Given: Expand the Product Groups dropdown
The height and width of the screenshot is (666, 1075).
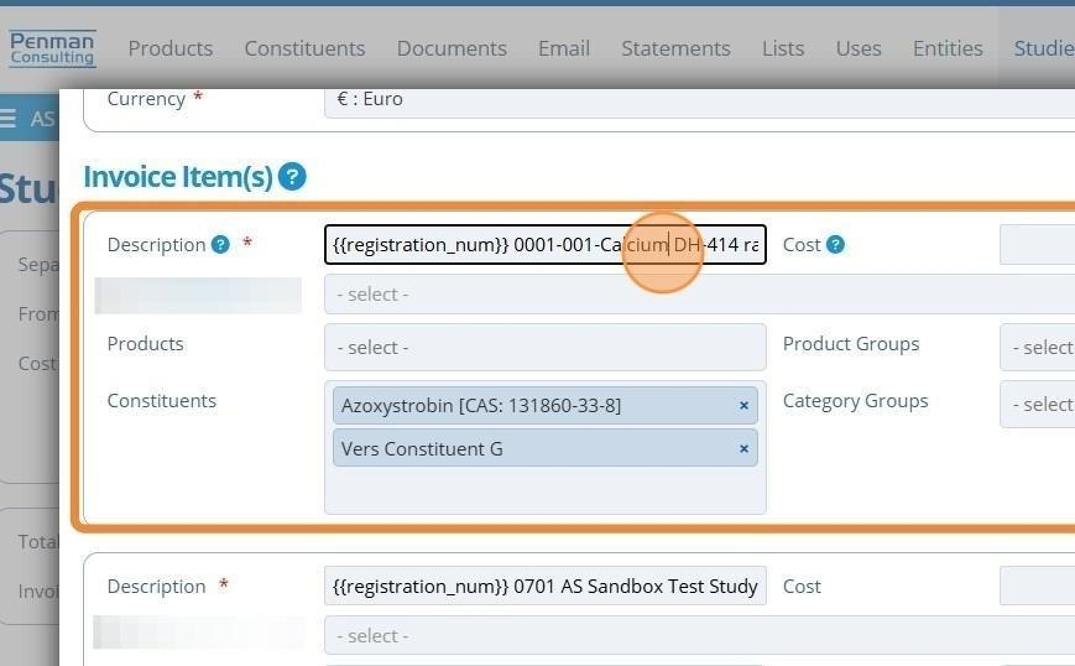Looking at the screenshot, I should 1037,348.
